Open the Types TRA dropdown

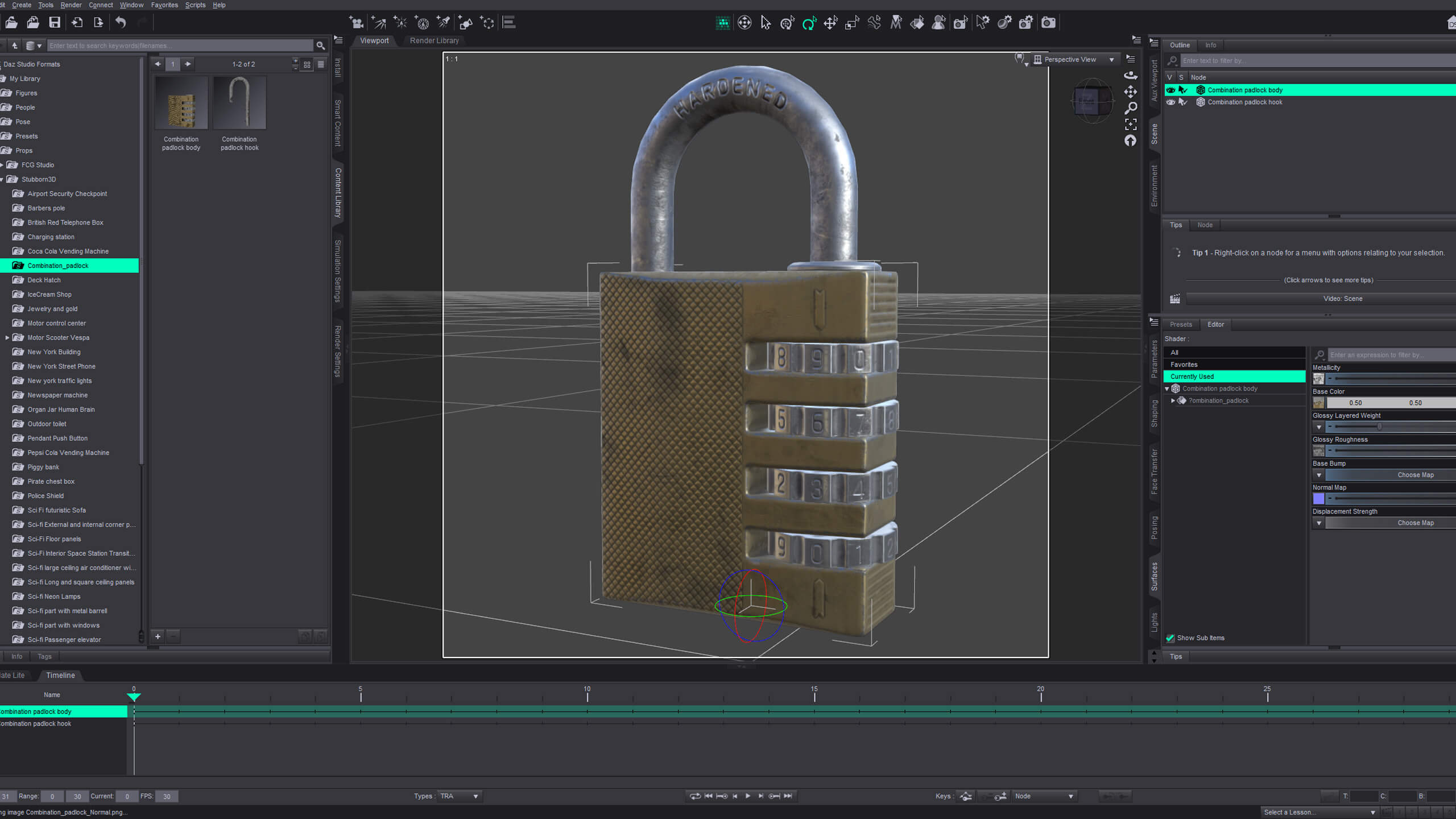point(459,796)
